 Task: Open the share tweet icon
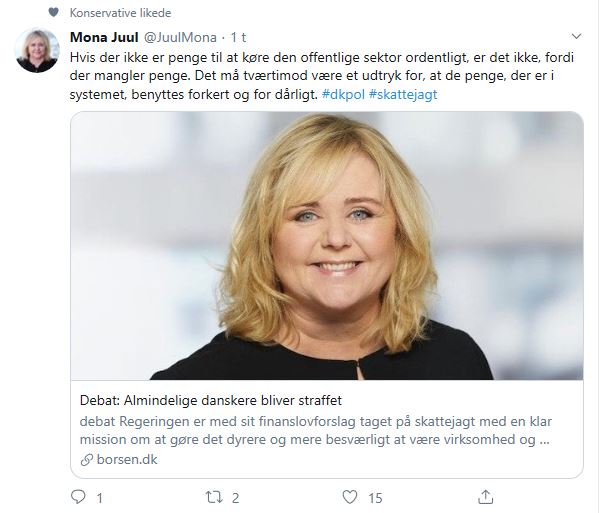pos(486,495)
